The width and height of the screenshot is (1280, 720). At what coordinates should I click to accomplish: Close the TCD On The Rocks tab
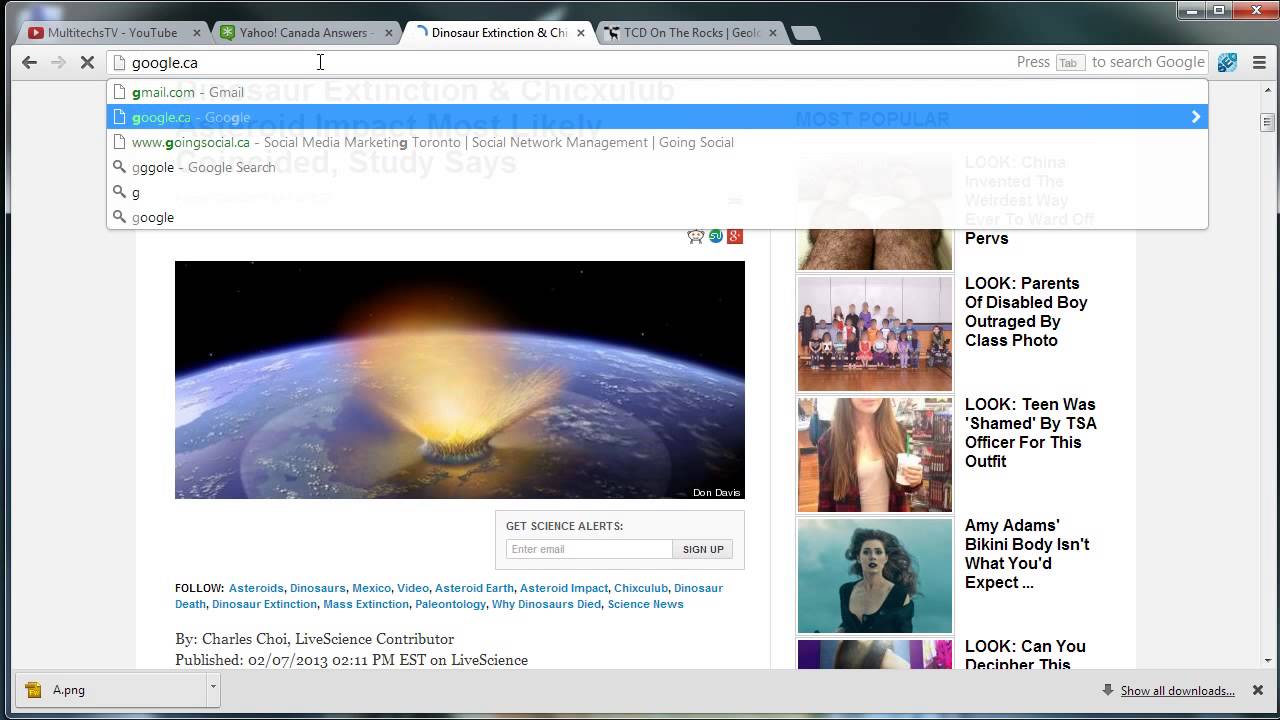[773, 33]
